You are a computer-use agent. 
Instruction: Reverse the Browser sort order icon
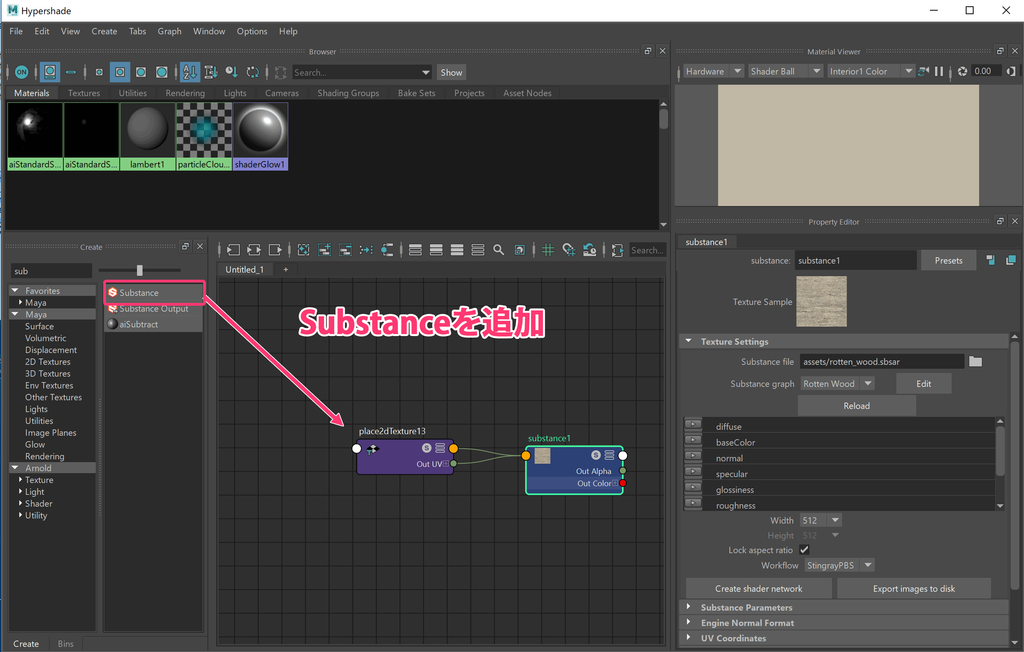(x=252, y=72)
